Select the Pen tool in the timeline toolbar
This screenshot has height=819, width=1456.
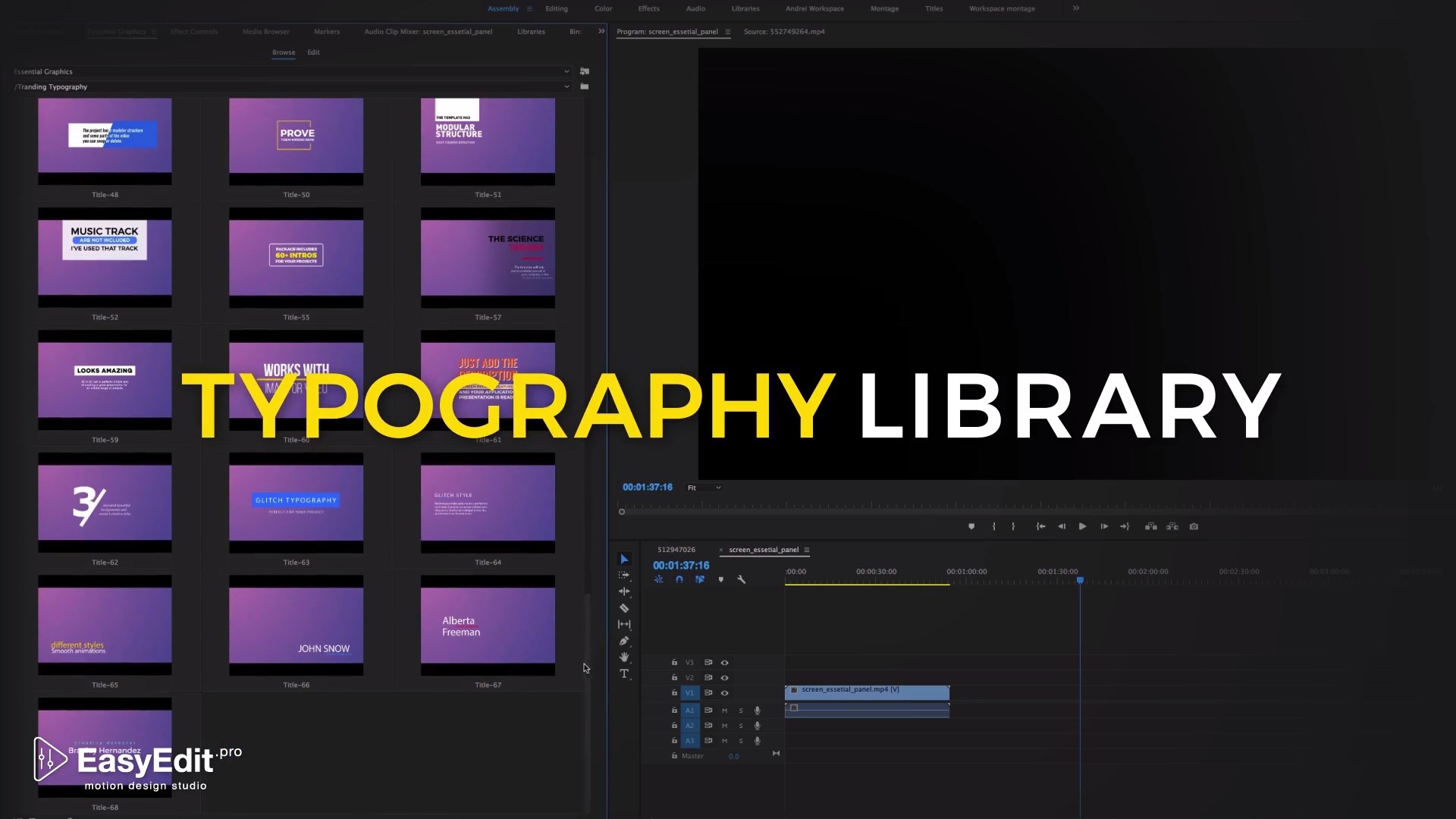[624, 641]
